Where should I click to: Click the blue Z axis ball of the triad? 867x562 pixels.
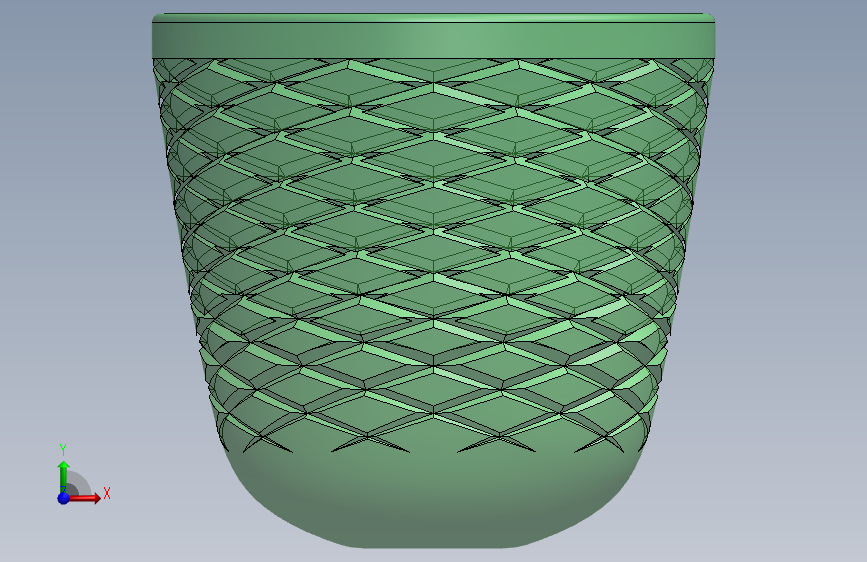(x=64, y=498)
